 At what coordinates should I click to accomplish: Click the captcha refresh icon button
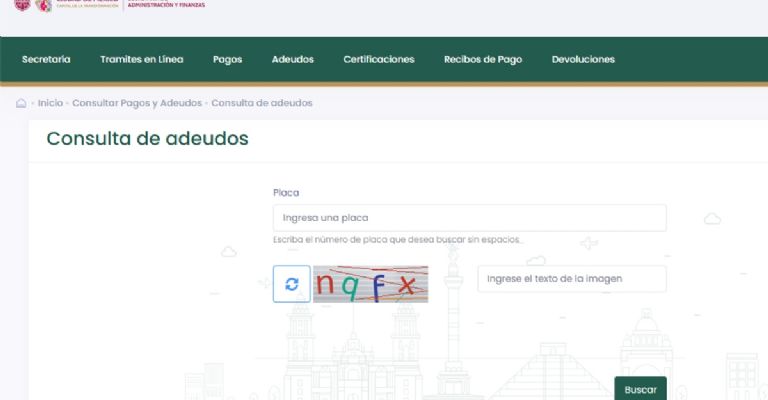[291, 284]
